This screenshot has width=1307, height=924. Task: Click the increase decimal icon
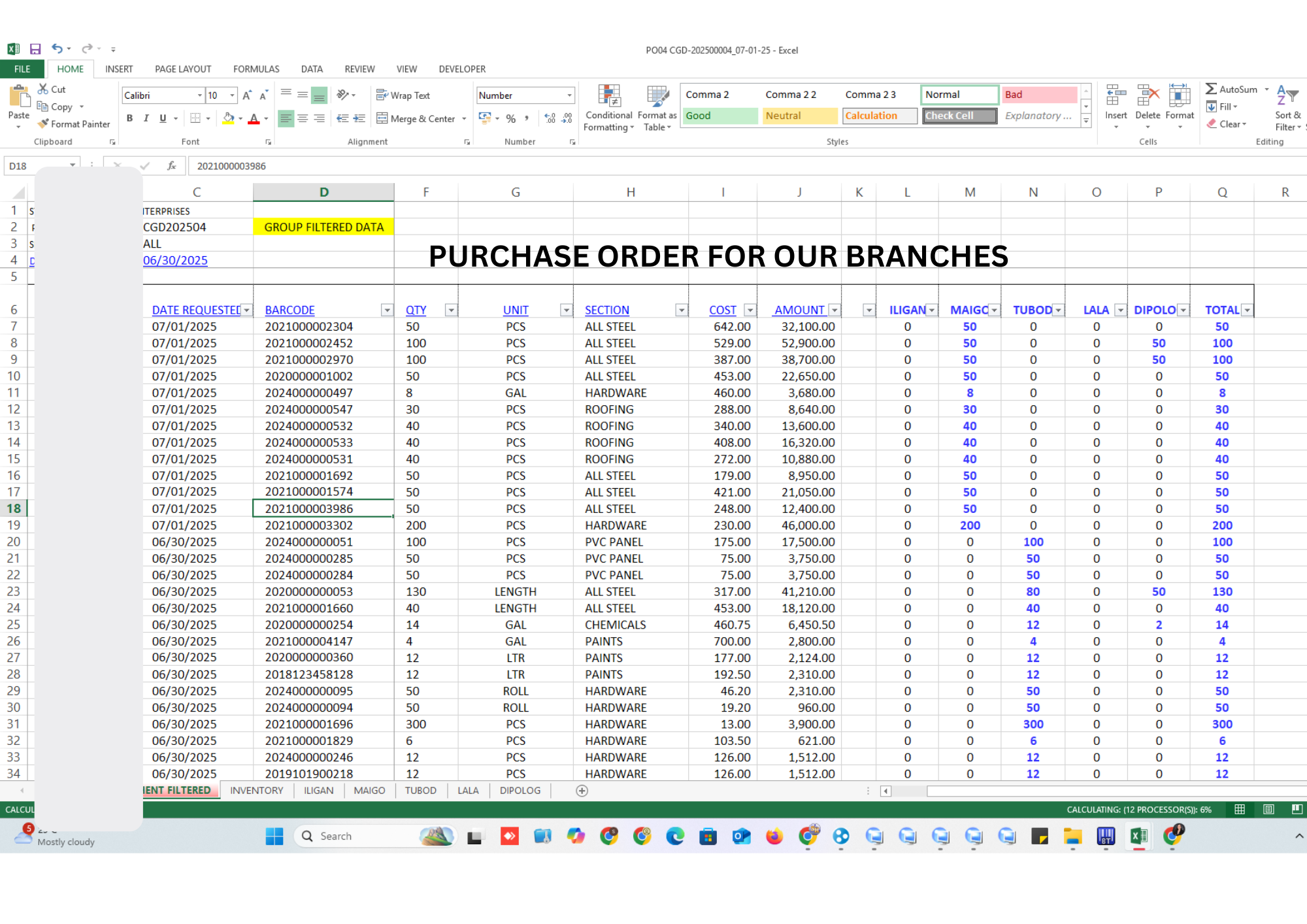coord(550,118)
